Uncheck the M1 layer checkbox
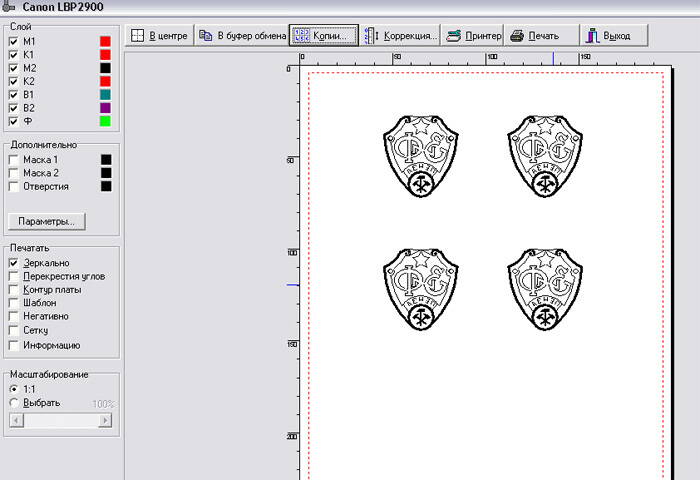The height and width of the screenshot is (480, 700). click(14, 42)
